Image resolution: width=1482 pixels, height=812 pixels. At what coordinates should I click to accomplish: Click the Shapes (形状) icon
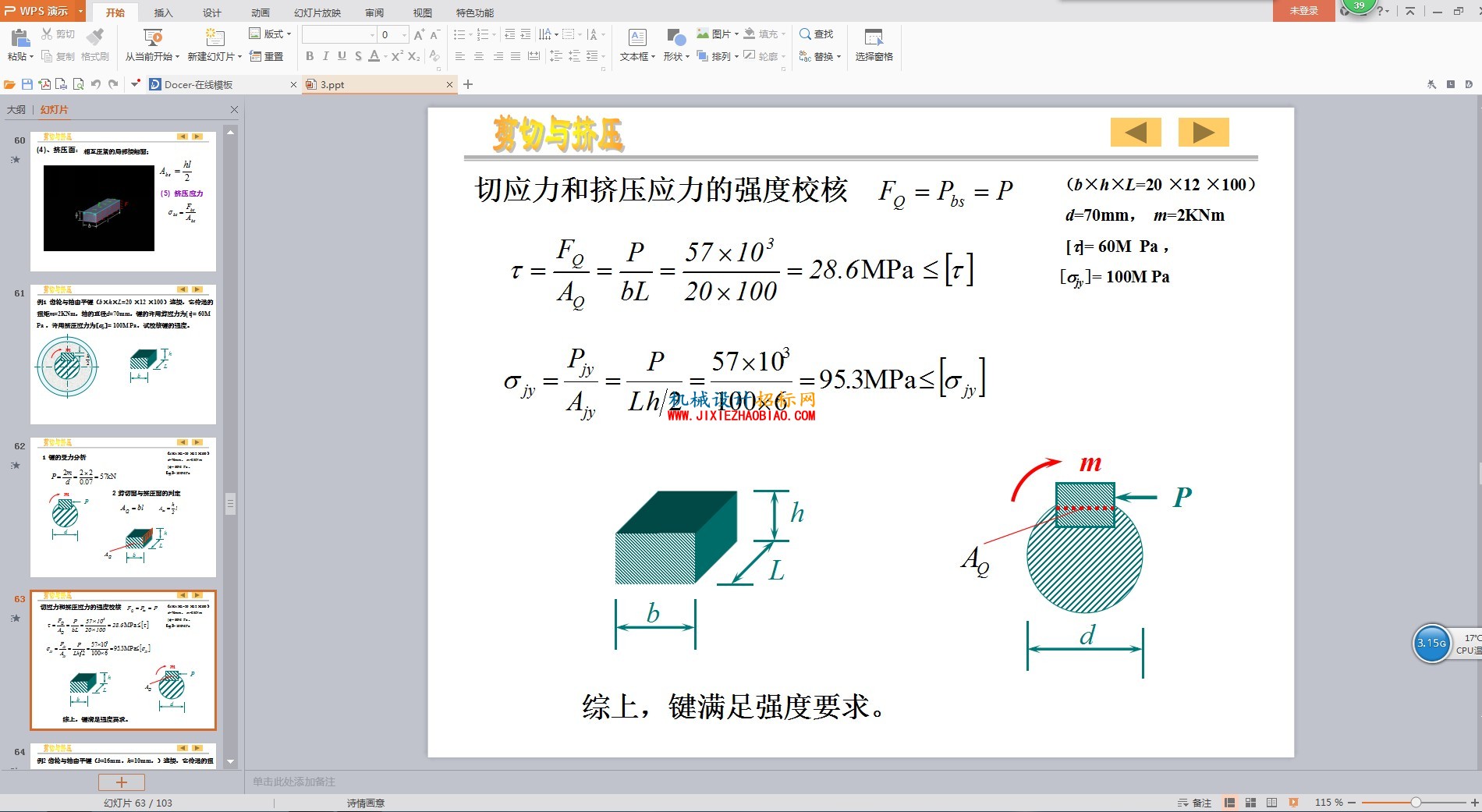click(675, 37)
